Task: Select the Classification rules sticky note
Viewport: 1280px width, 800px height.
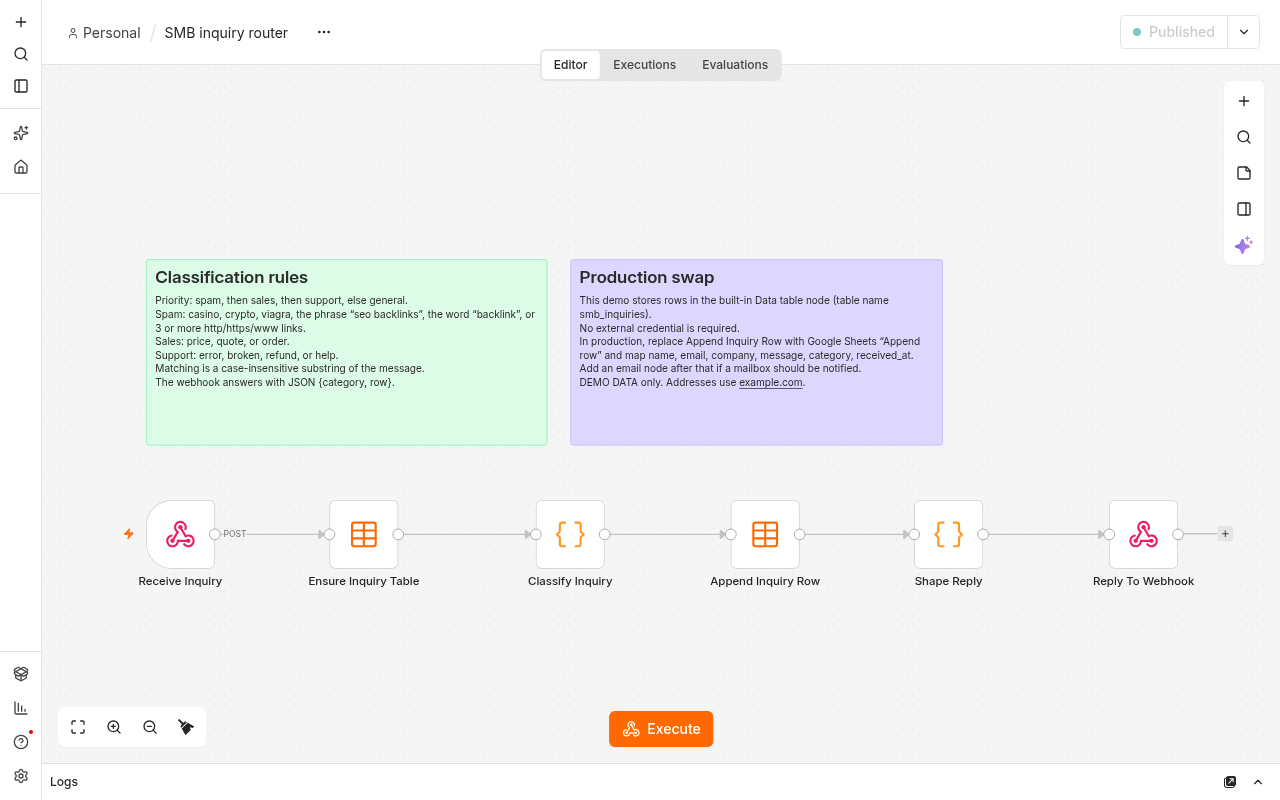Action: click(347, 352)
